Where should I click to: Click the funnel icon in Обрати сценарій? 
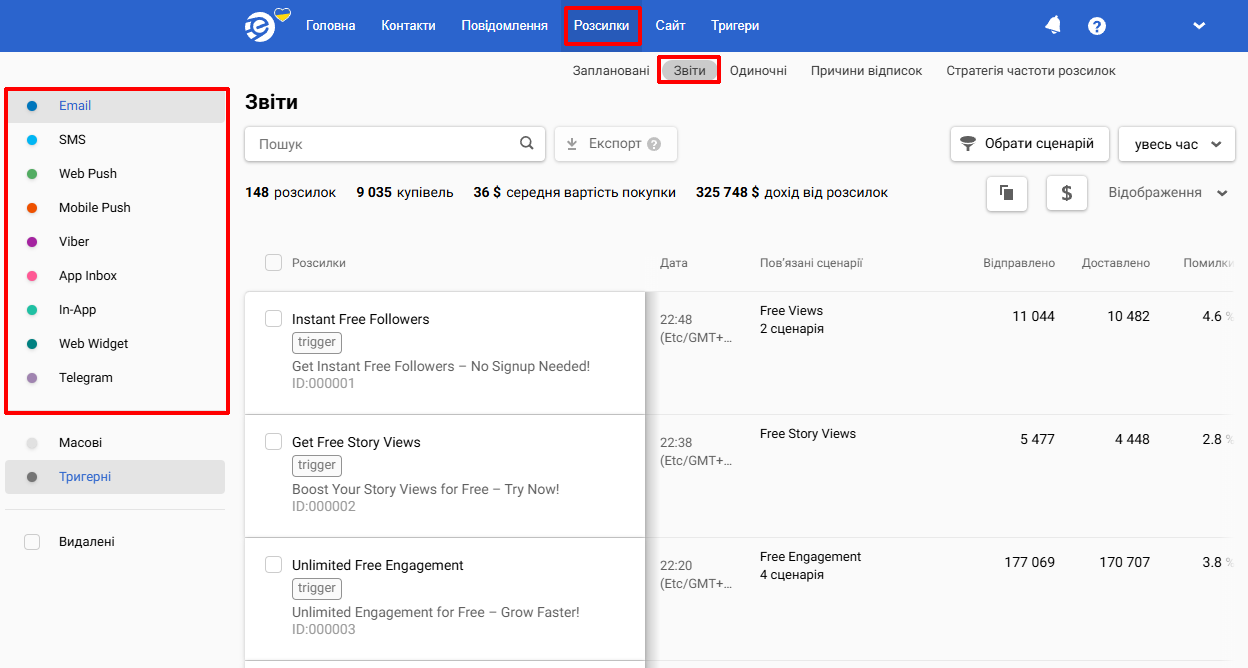click(x=968, y=144)
